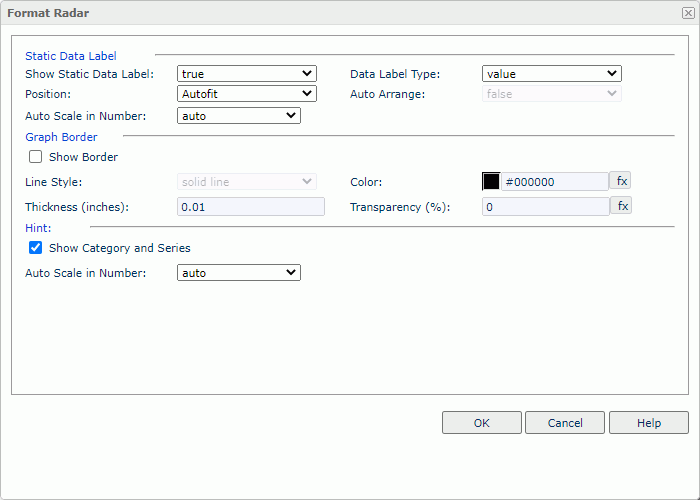Click the Cancel button
This screenshot has height=500, width=700.
pyautogui.click(x=565, y=423)
